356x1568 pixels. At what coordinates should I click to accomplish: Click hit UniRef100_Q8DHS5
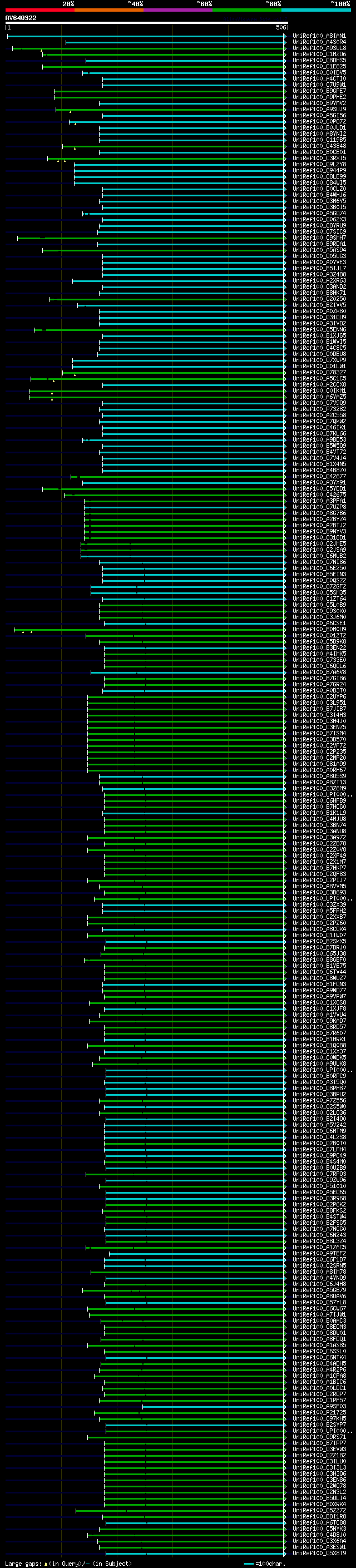319,60
